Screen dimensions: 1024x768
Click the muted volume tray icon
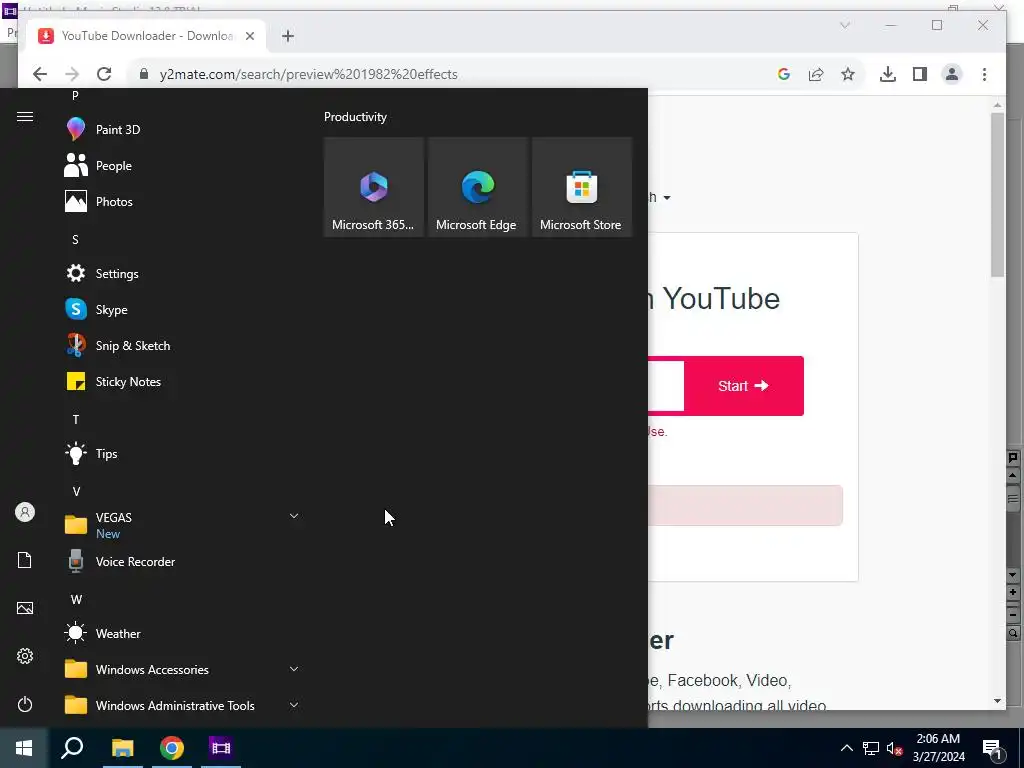point(894,748)
